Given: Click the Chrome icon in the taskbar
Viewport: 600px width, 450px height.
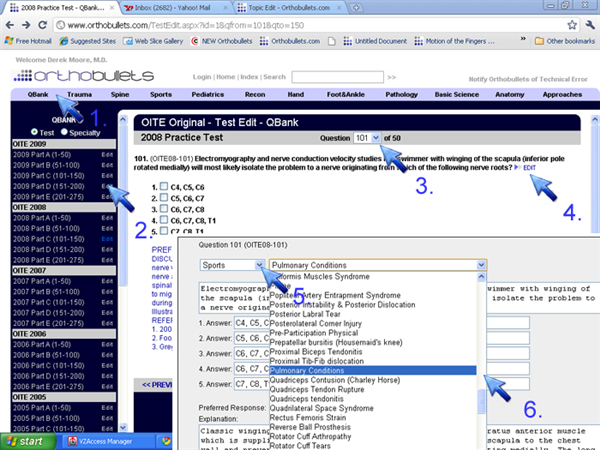Looking at the screenshot, I should 166,441.
